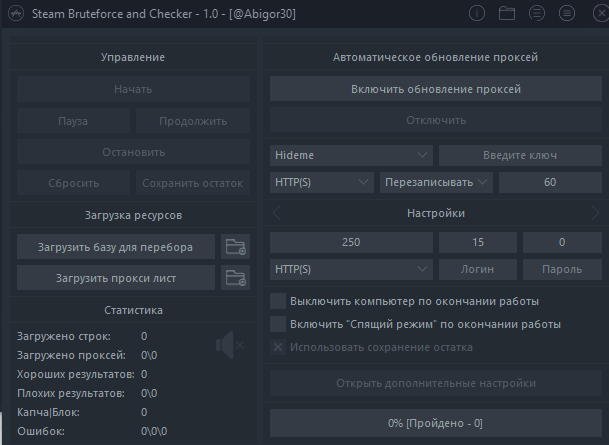Click the Ошибок: label

pos(41,431)
